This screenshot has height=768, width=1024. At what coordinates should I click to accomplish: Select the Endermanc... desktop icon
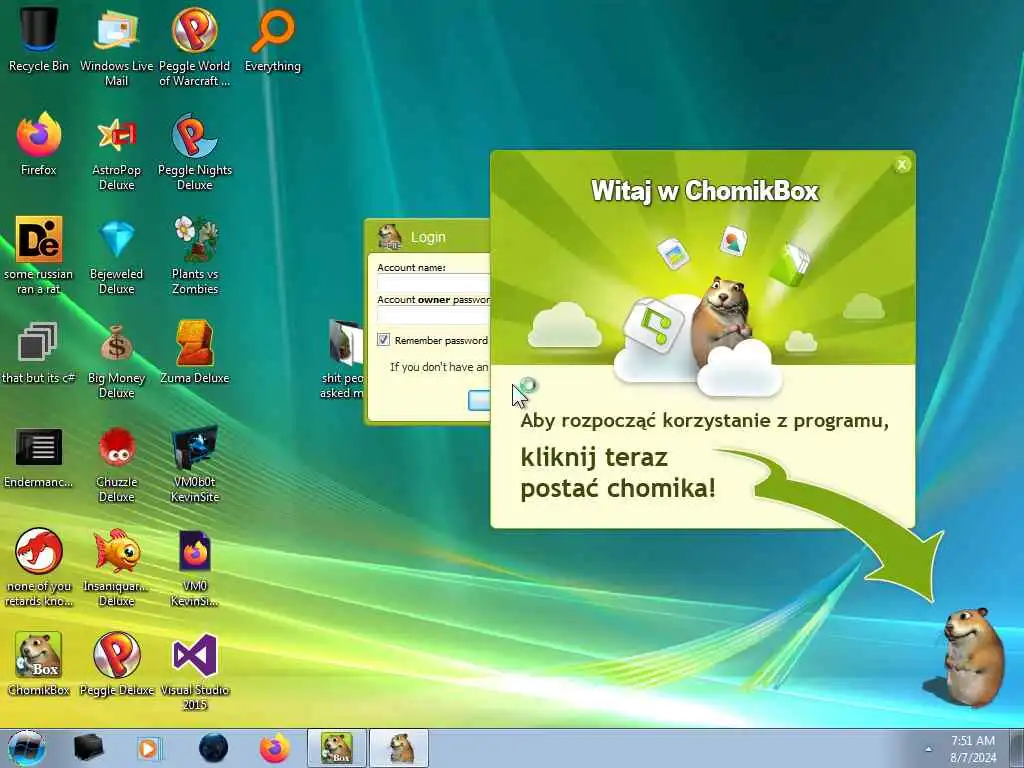(39, 457)
